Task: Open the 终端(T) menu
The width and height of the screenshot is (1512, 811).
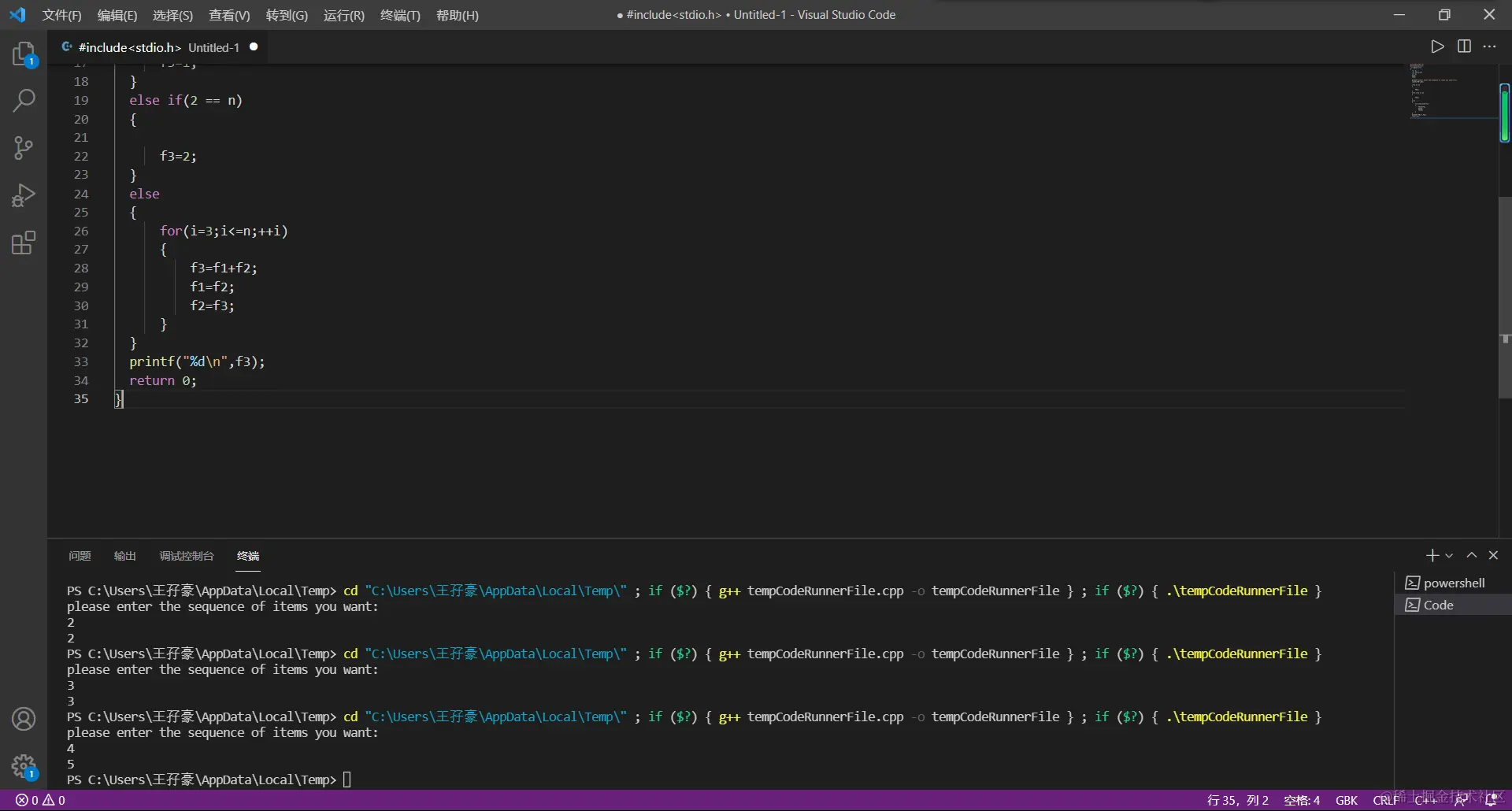Action: tap(400, 15)
